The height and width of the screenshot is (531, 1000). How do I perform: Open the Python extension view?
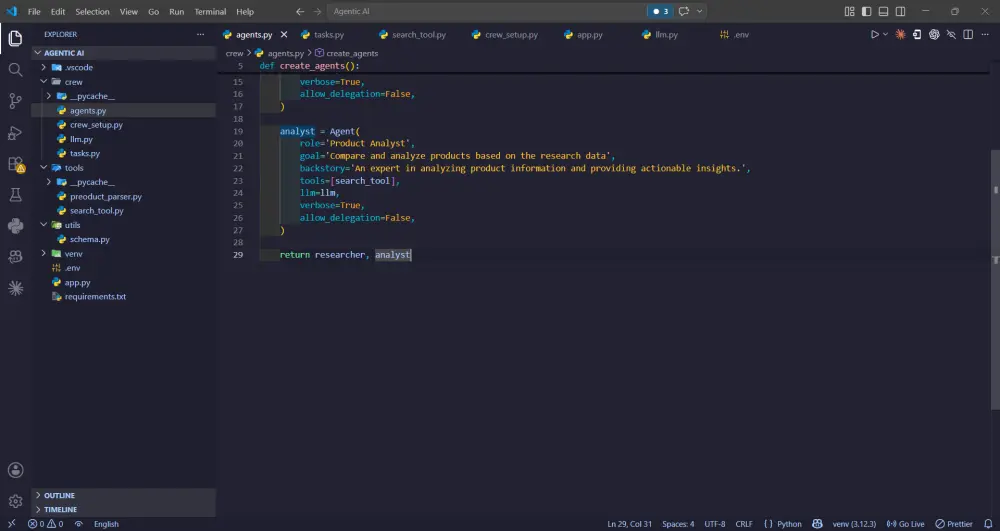click(15, 226)
